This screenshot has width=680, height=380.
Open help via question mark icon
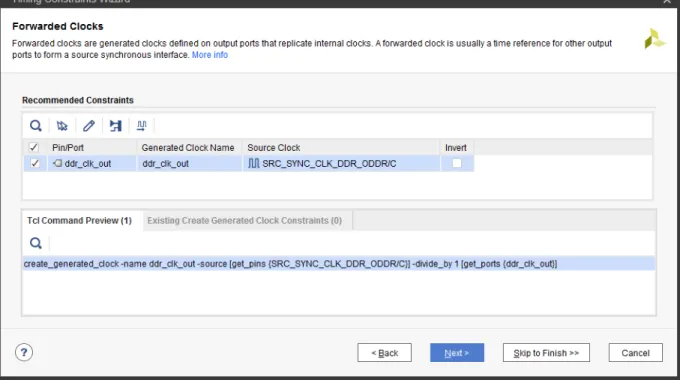pos(24,352)
